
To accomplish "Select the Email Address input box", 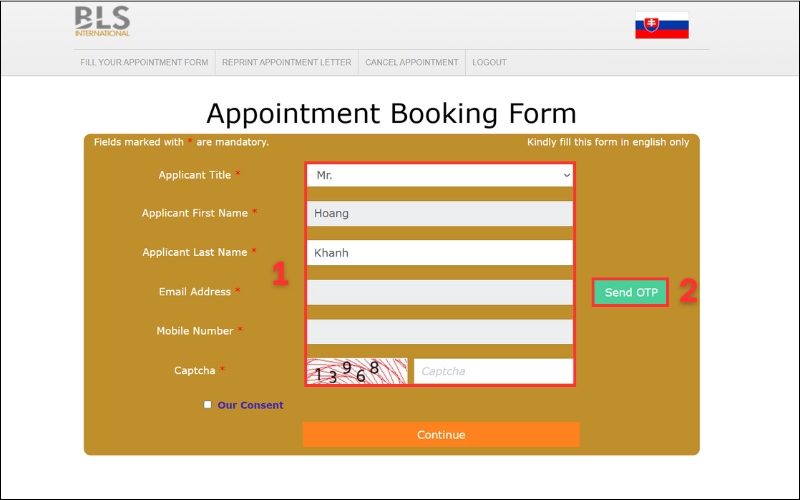I will click(439, 292).
